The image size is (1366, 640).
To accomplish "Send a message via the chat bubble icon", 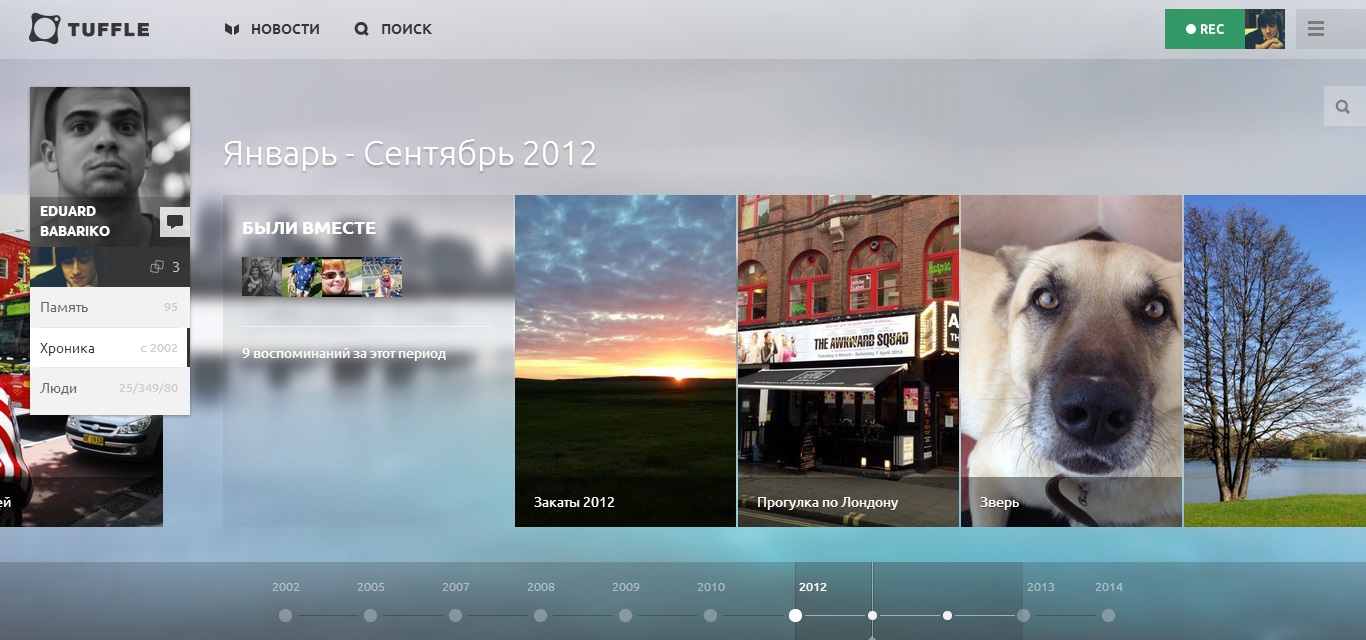I will pos(175,222).
